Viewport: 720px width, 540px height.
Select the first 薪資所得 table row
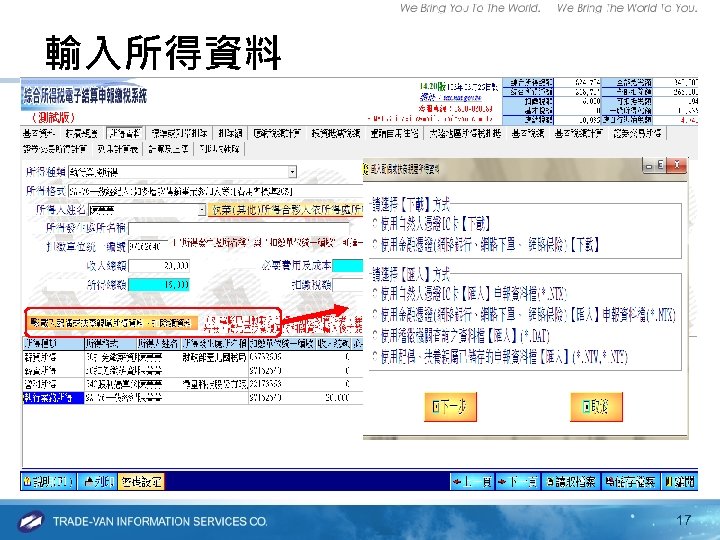(x=192, y=357)
